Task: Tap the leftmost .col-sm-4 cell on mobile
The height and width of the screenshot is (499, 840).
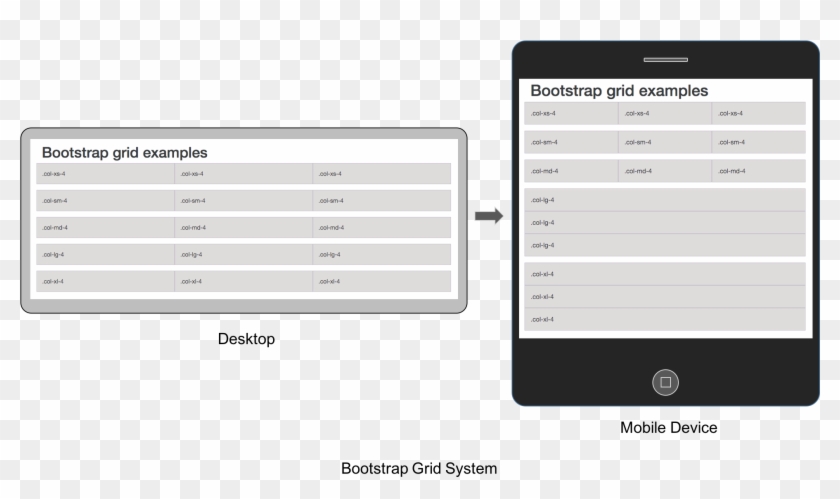Action: pyautogui.click(x=571, y=142)
